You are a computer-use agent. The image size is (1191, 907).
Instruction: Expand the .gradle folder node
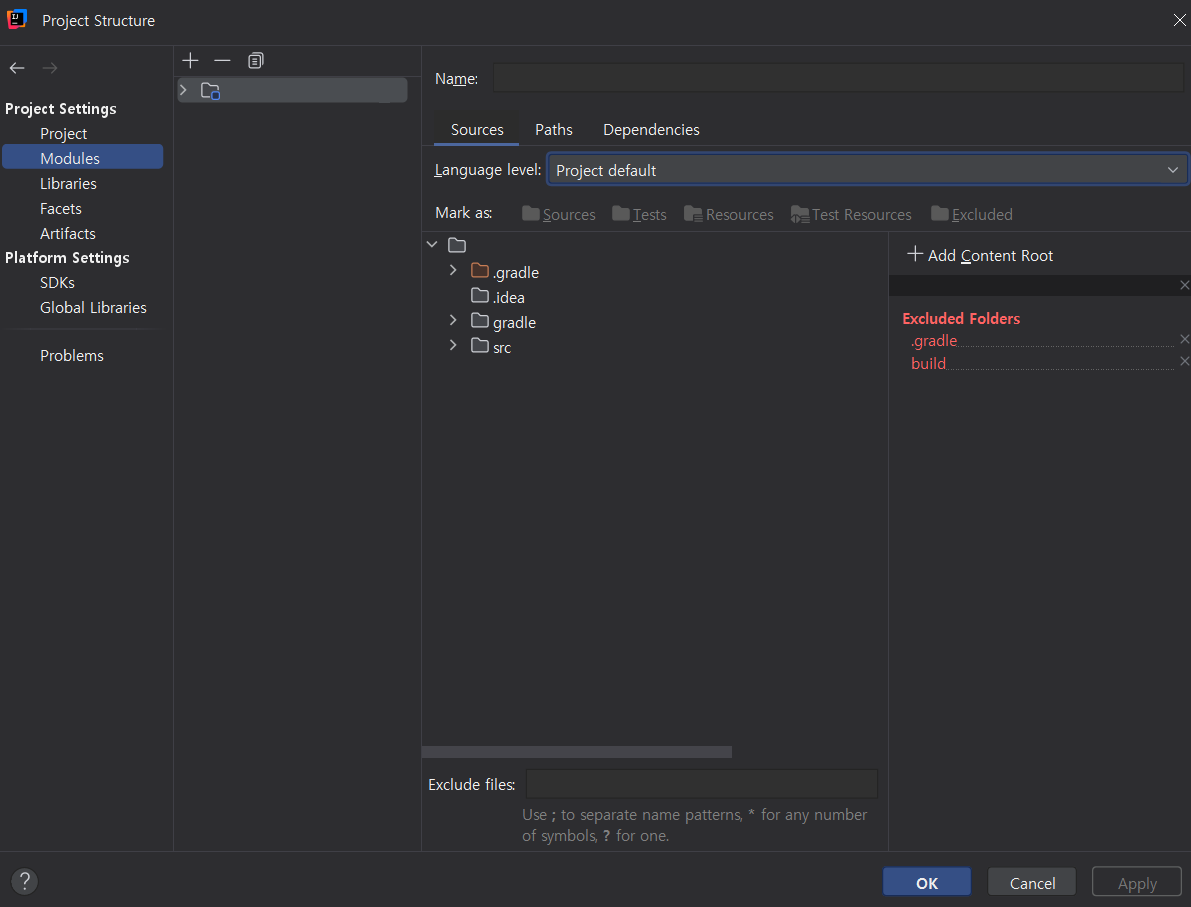coord(453,271)
